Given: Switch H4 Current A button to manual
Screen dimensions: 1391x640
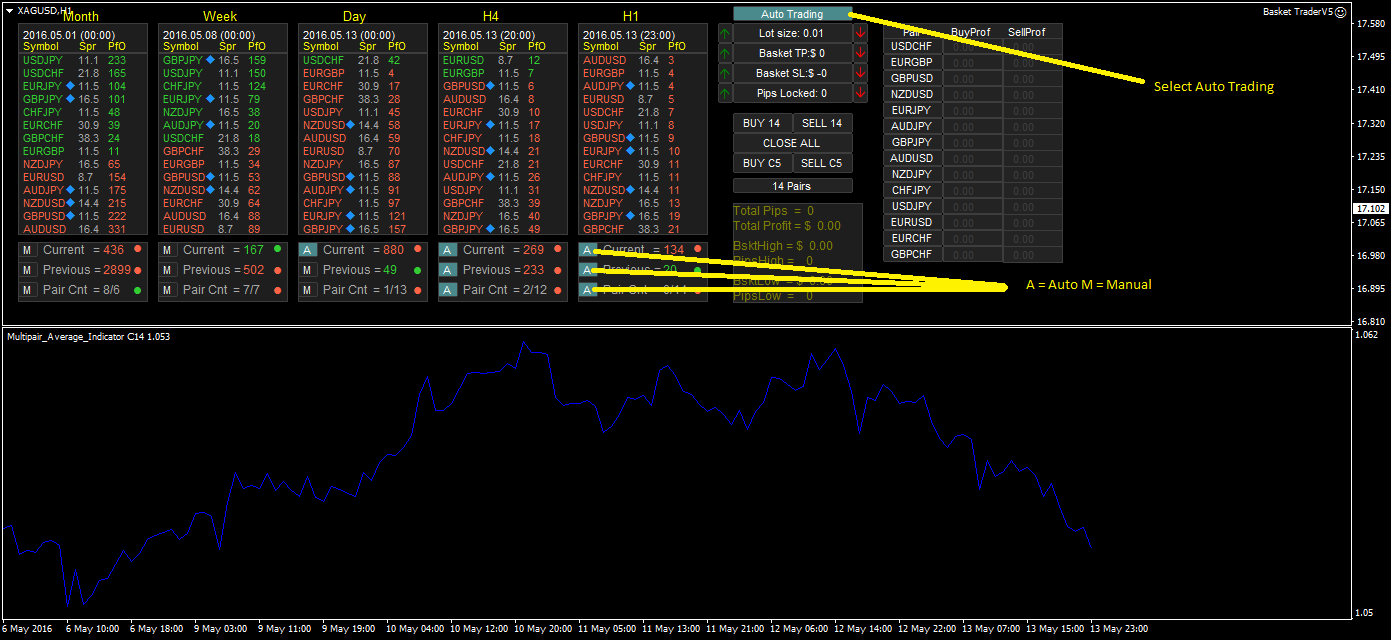Looking at the screenshot, I should click(448, 250).
